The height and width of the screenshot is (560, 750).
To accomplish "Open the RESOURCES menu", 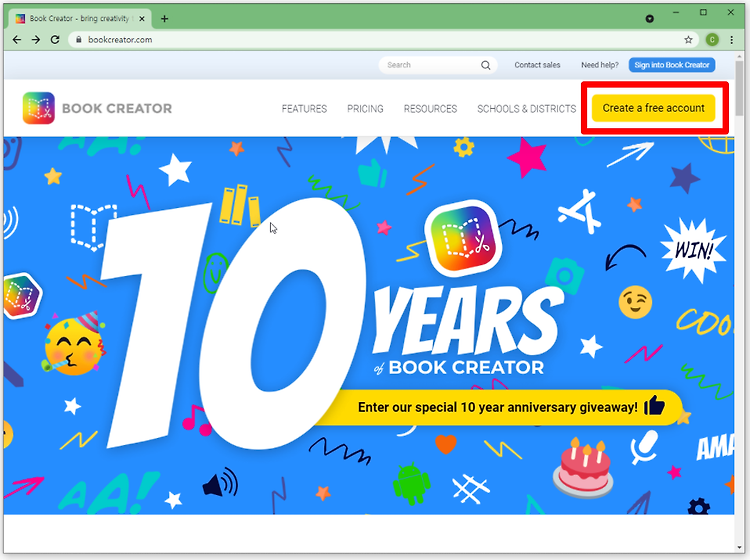I will pos(430,109).
